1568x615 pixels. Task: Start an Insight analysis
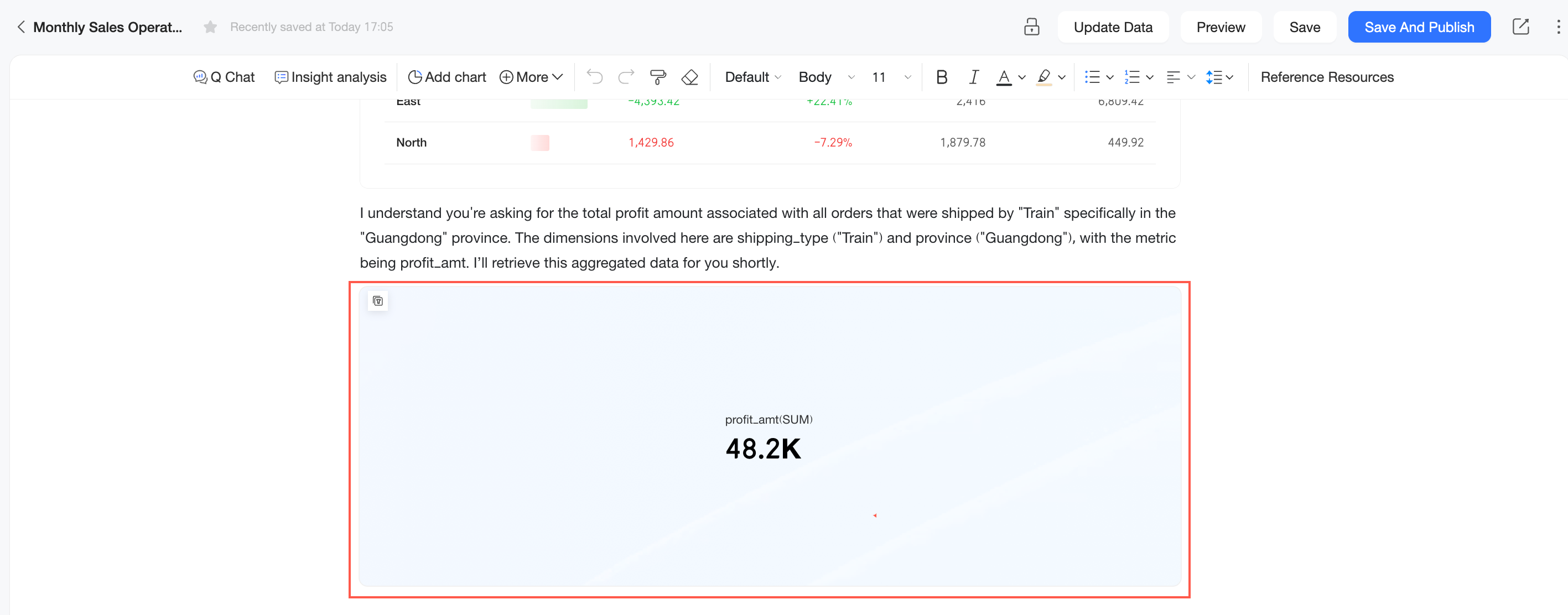[x=330, y=77]
